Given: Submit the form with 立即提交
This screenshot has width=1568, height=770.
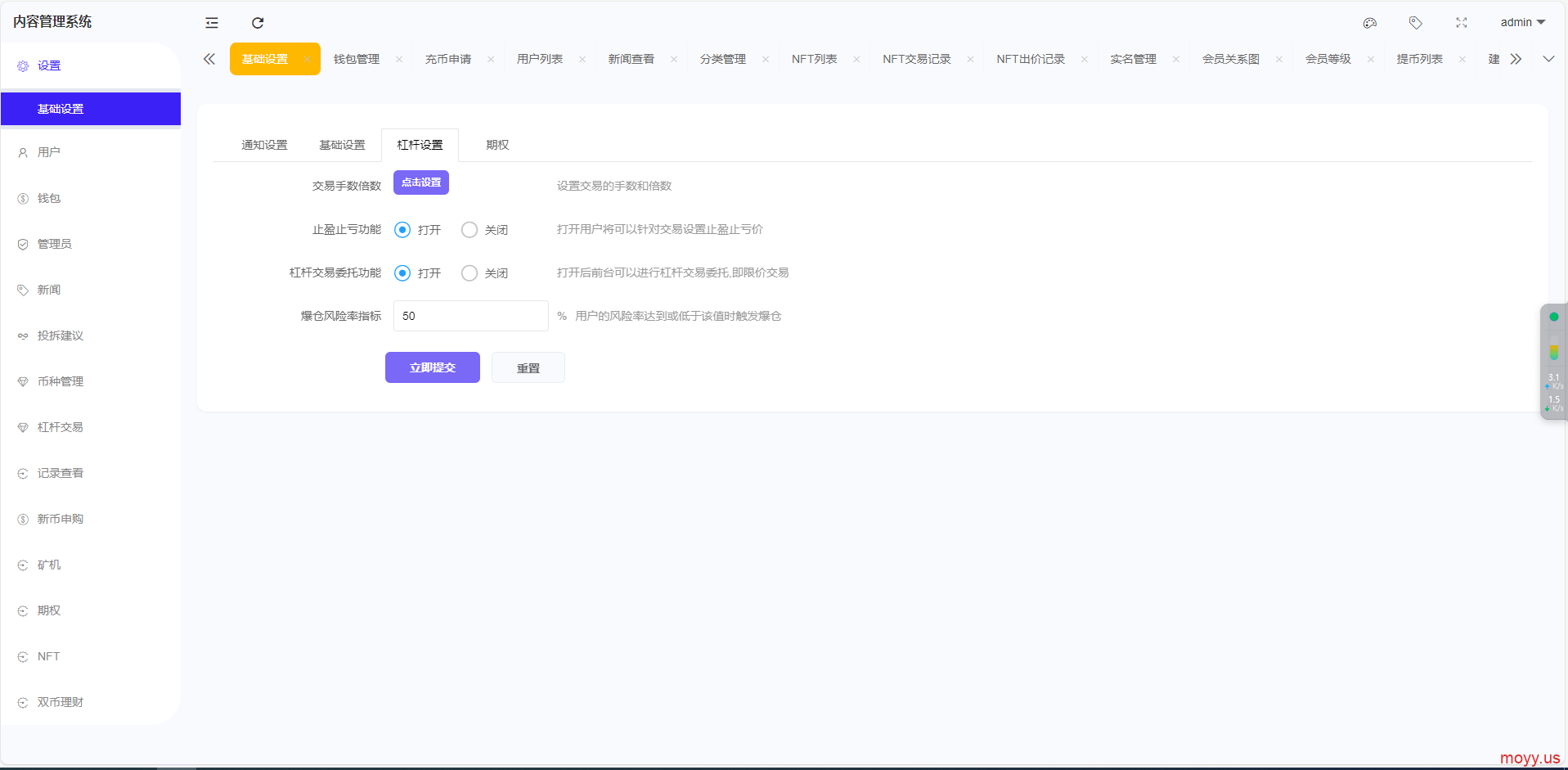Looking at the screenshot, I should (433, 367).
